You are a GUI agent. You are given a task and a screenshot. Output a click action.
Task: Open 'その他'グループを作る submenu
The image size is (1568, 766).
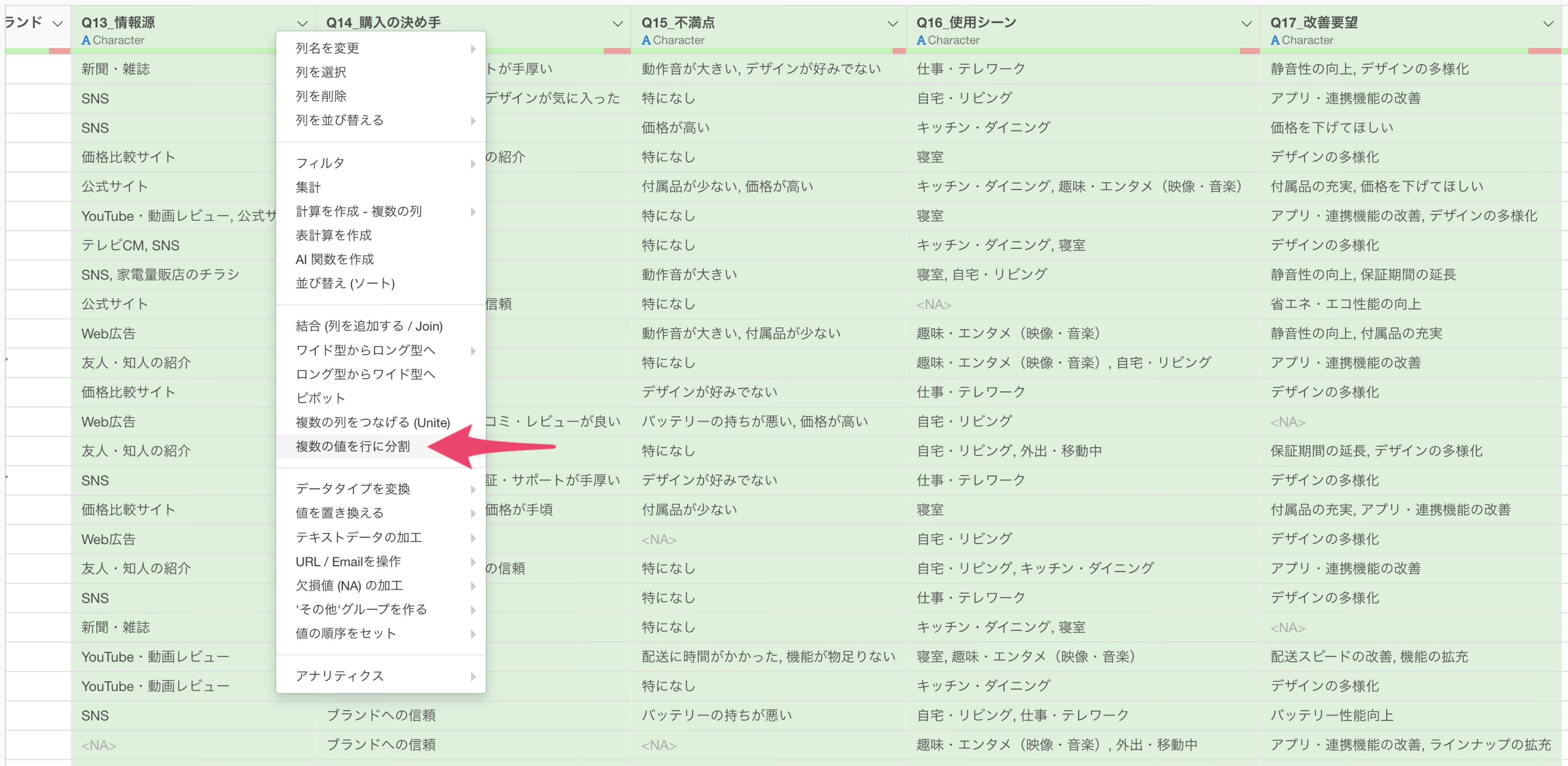pyautogui.click(x=381, y=609)
